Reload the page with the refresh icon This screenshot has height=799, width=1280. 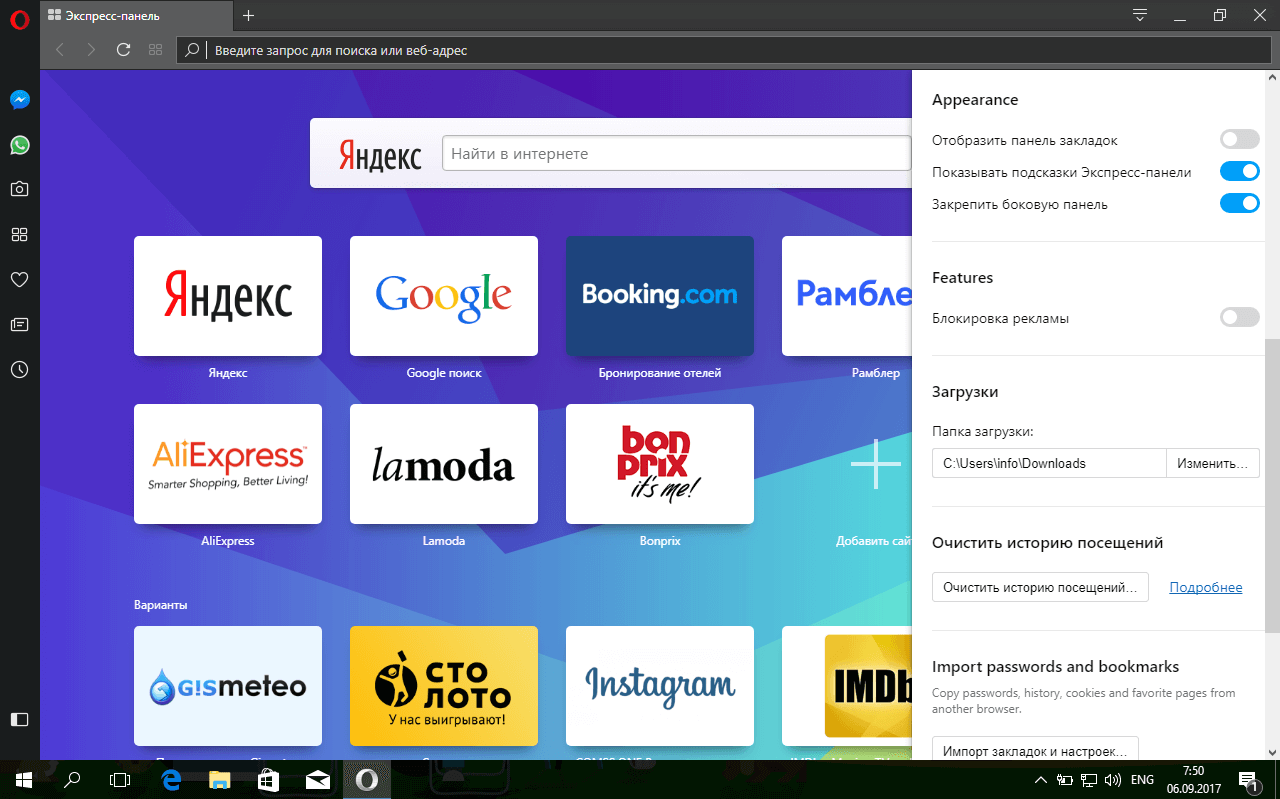pos(123,49)
